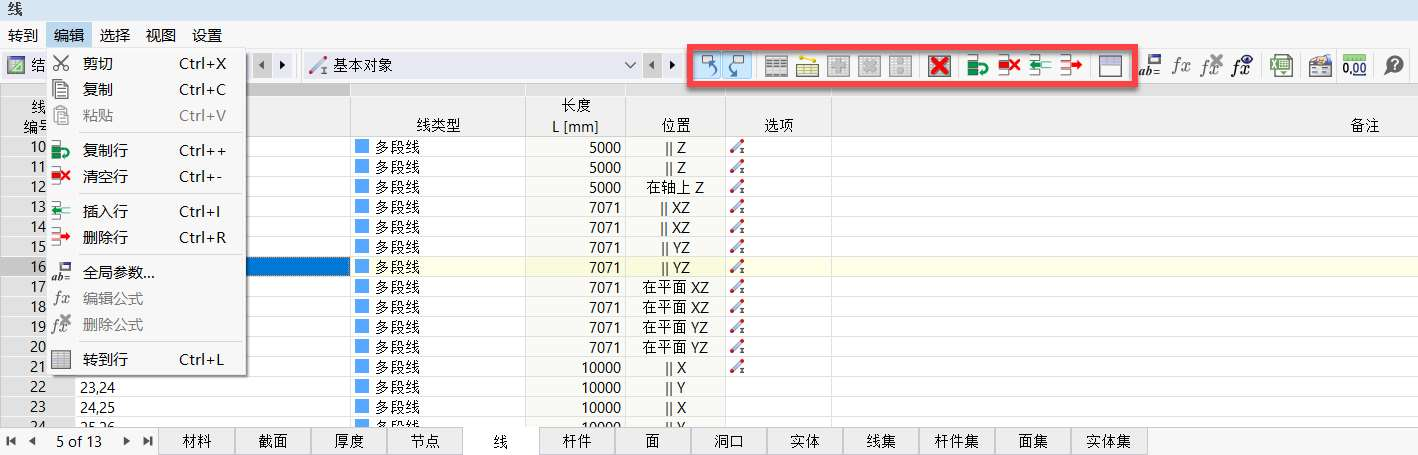Choose 剪切 from the Edit menu
1418x455 pixels.
146,64
